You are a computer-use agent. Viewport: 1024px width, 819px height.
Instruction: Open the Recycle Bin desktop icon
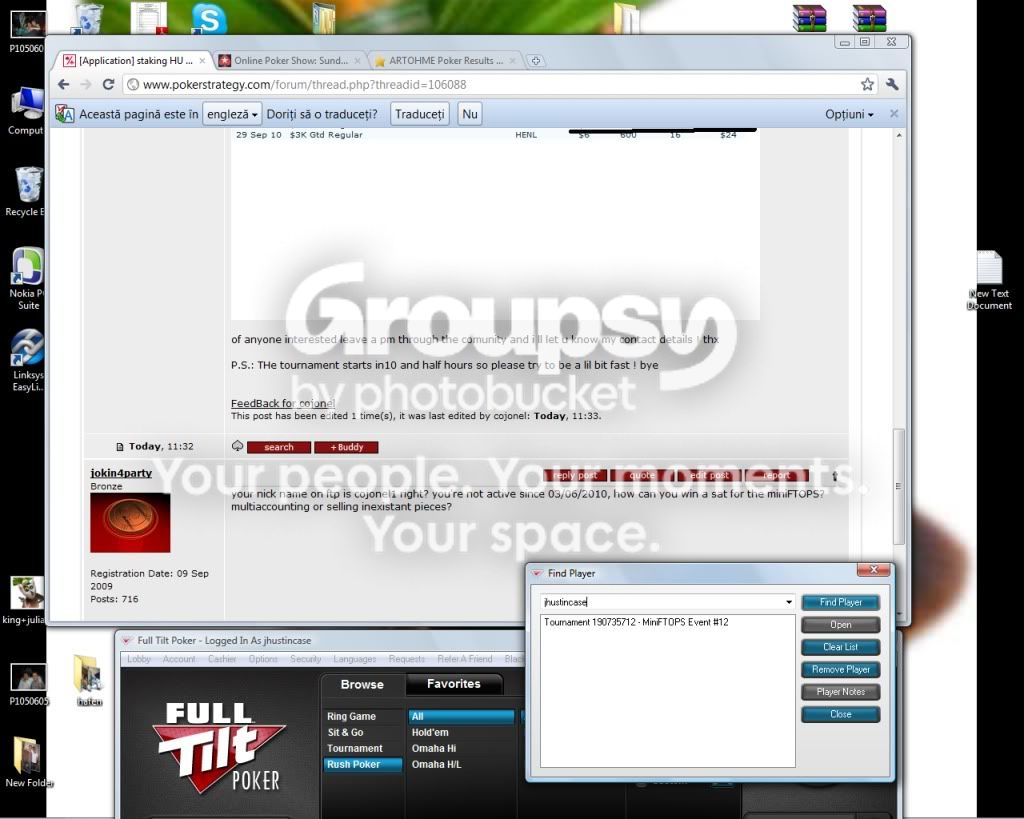pos(27,191)
